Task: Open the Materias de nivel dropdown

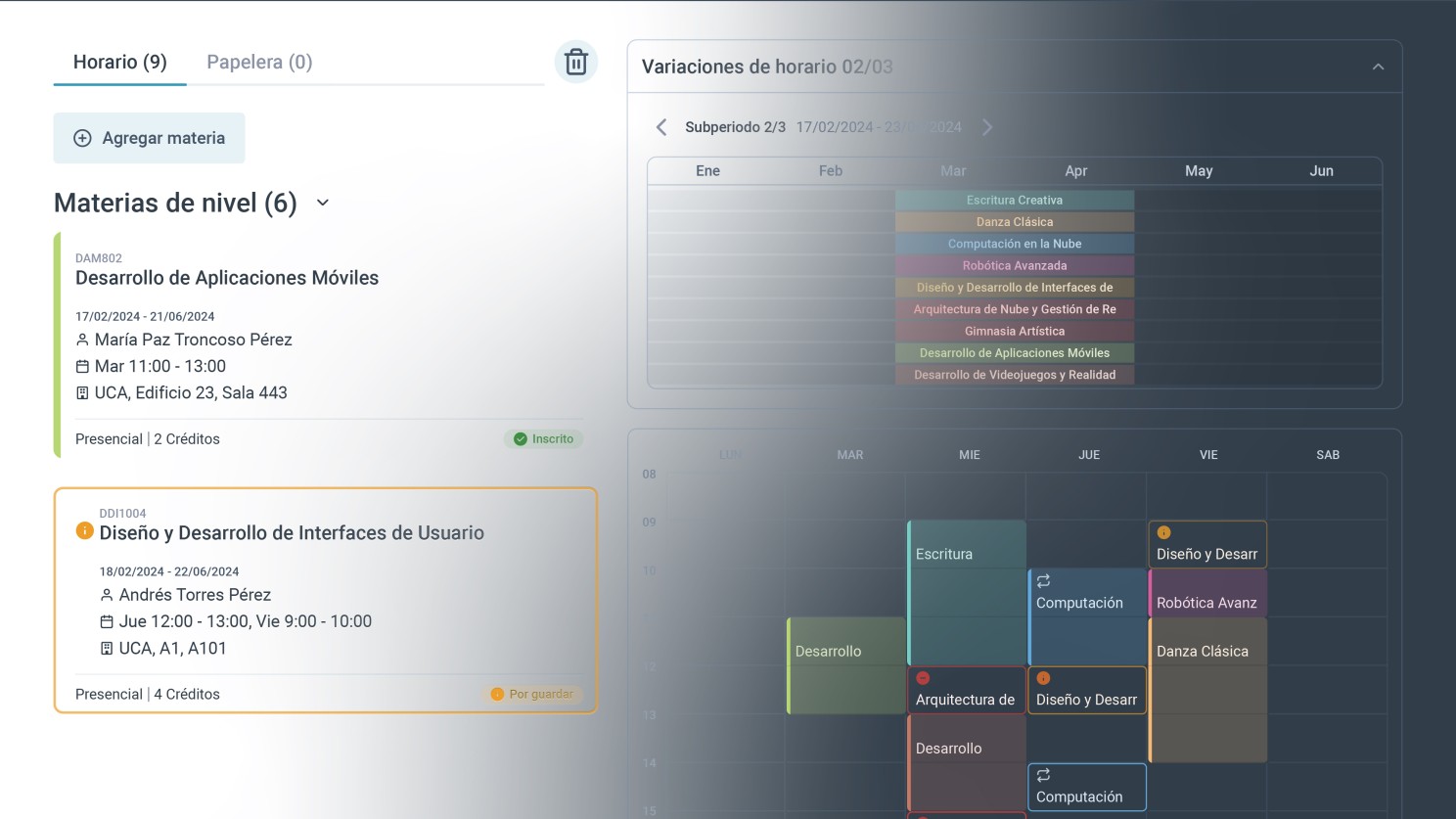Action: tap(323, 203)
